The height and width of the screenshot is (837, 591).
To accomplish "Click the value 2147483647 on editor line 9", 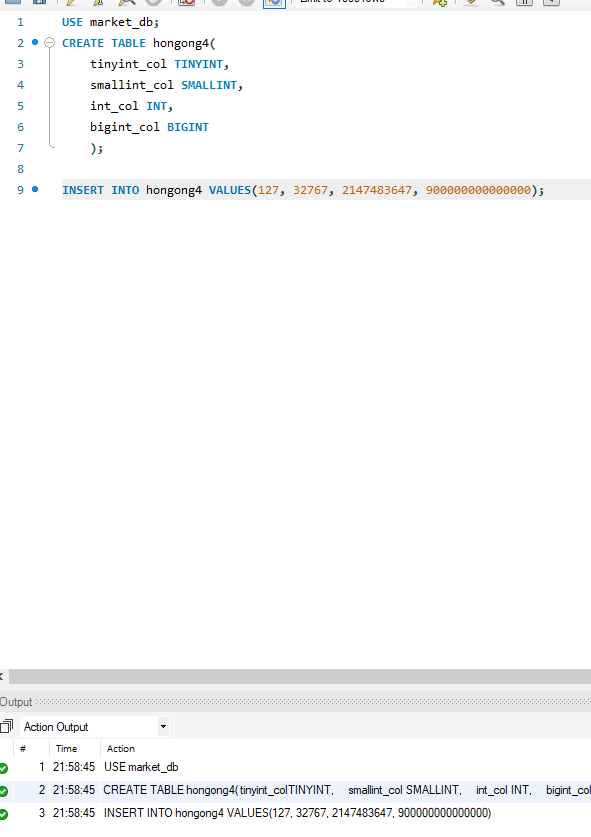I will pos(377,190).
